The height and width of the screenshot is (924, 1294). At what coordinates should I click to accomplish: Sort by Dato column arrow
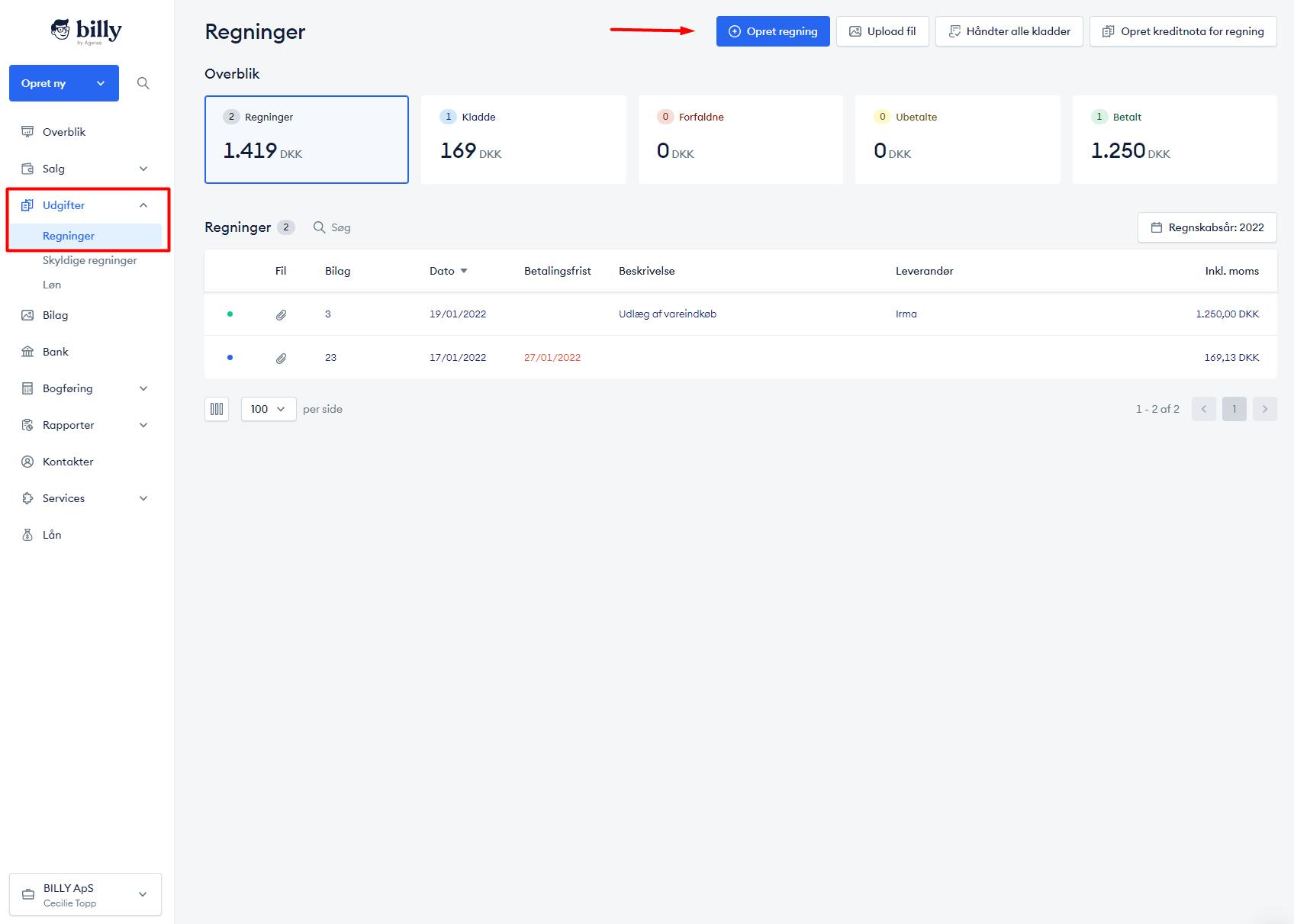[464, 271]
